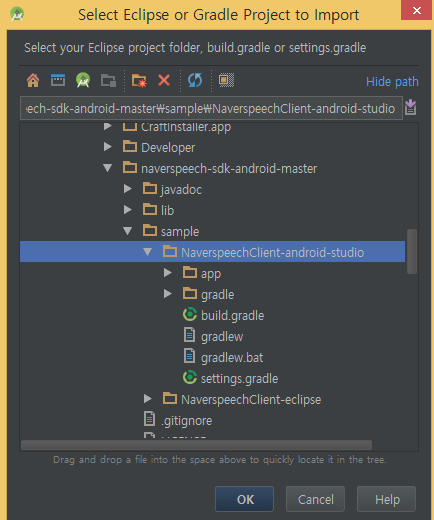Viewport: 434px width, 520px height.
Task: Click NaverspeechClient-eclipse folder icon
Action: click(x=170, y=398)
